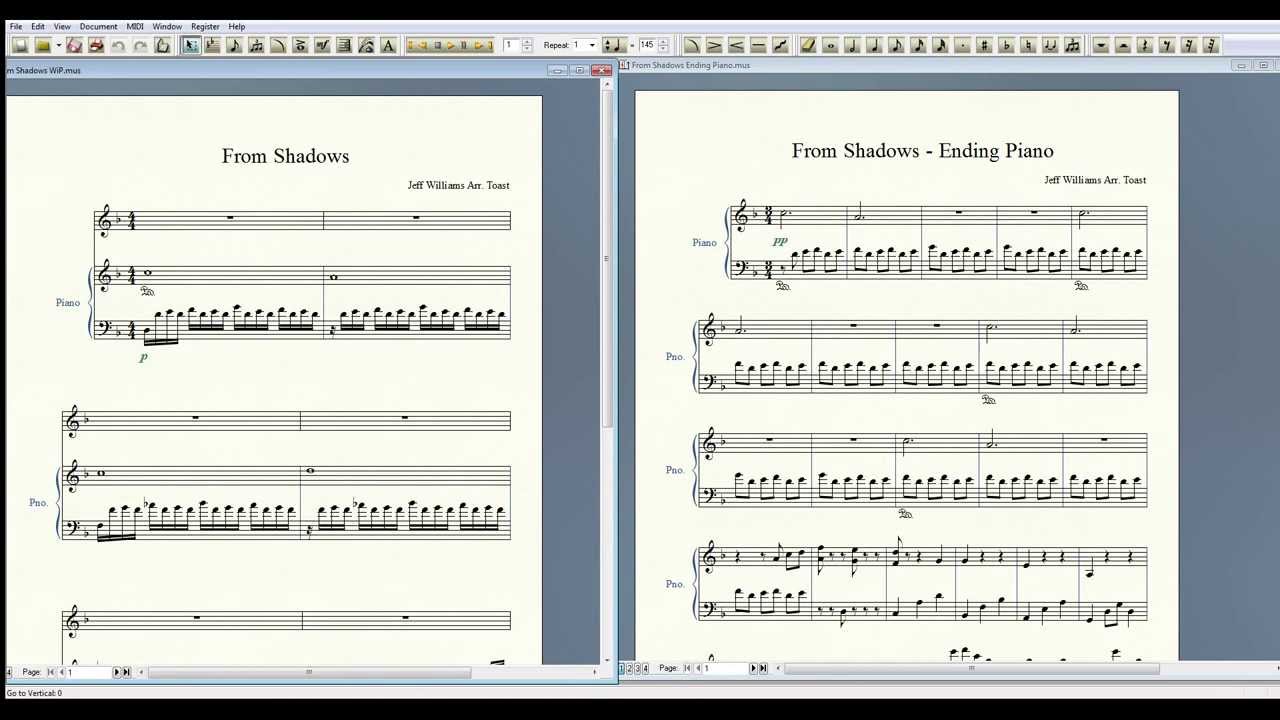Image resolution: width=1280 pixels, height=720 pixels.
Task: Select the tie tool
Action: [x=1050, y=45]
